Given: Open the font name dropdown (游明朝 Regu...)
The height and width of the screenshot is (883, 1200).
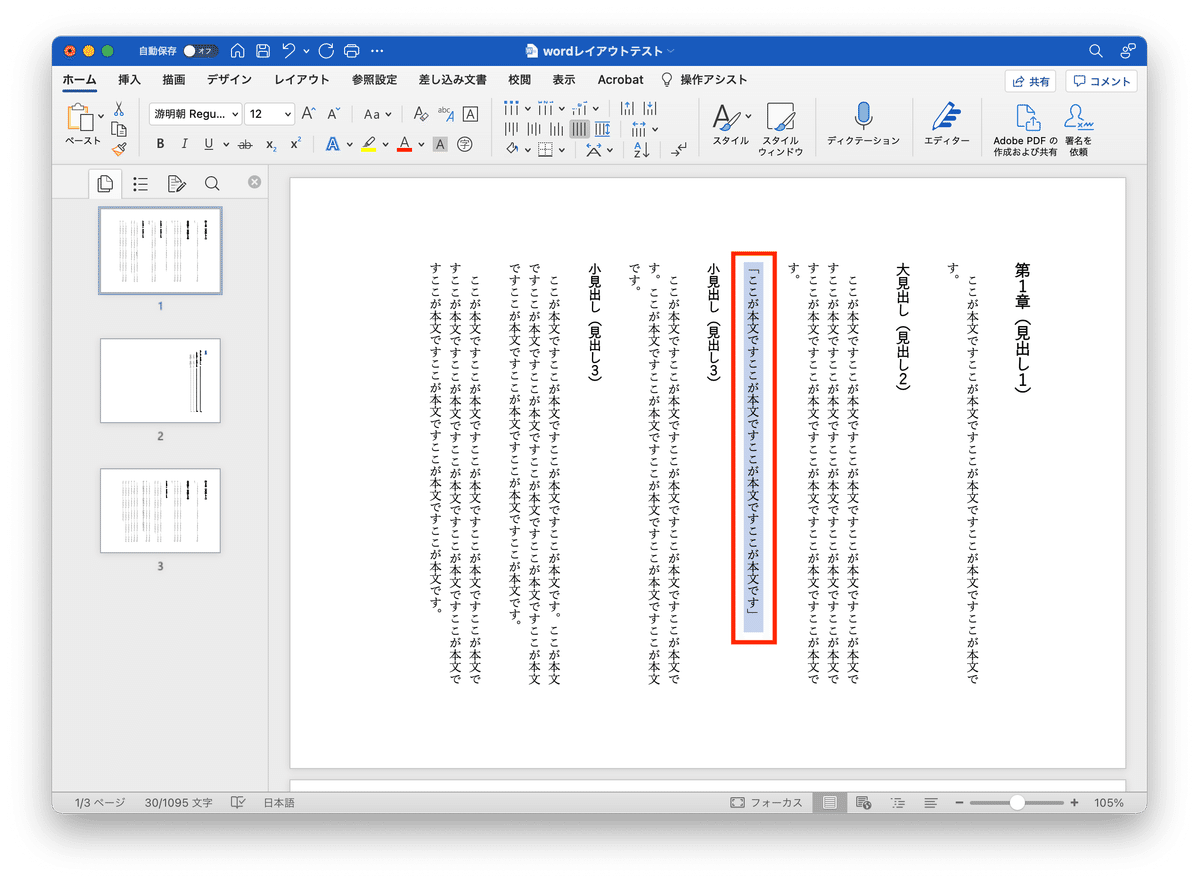Looking at the screenshot, I should pyautogui.click(x=195, y=114).
